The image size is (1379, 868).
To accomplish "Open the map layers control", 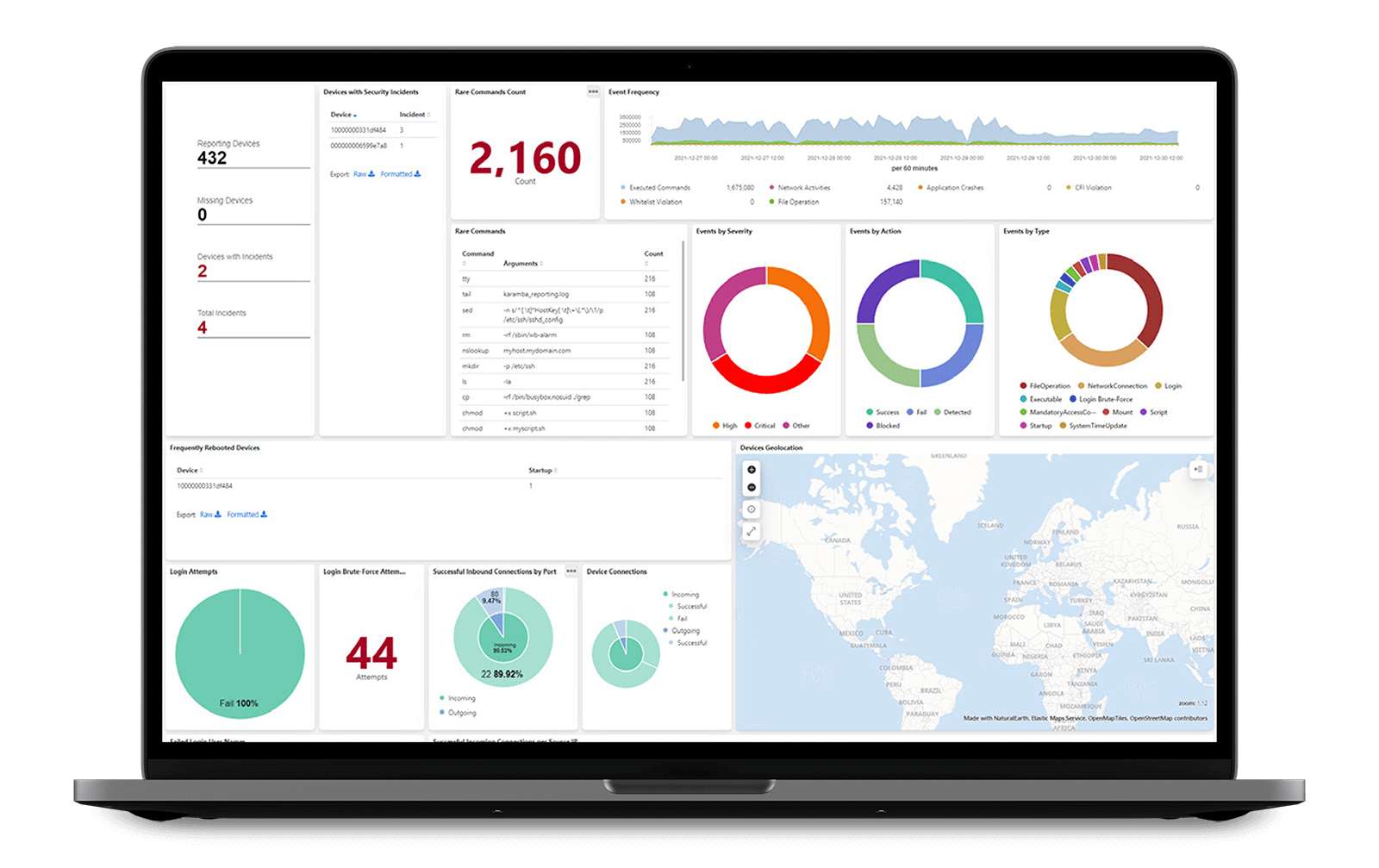I will [1198, 470].
